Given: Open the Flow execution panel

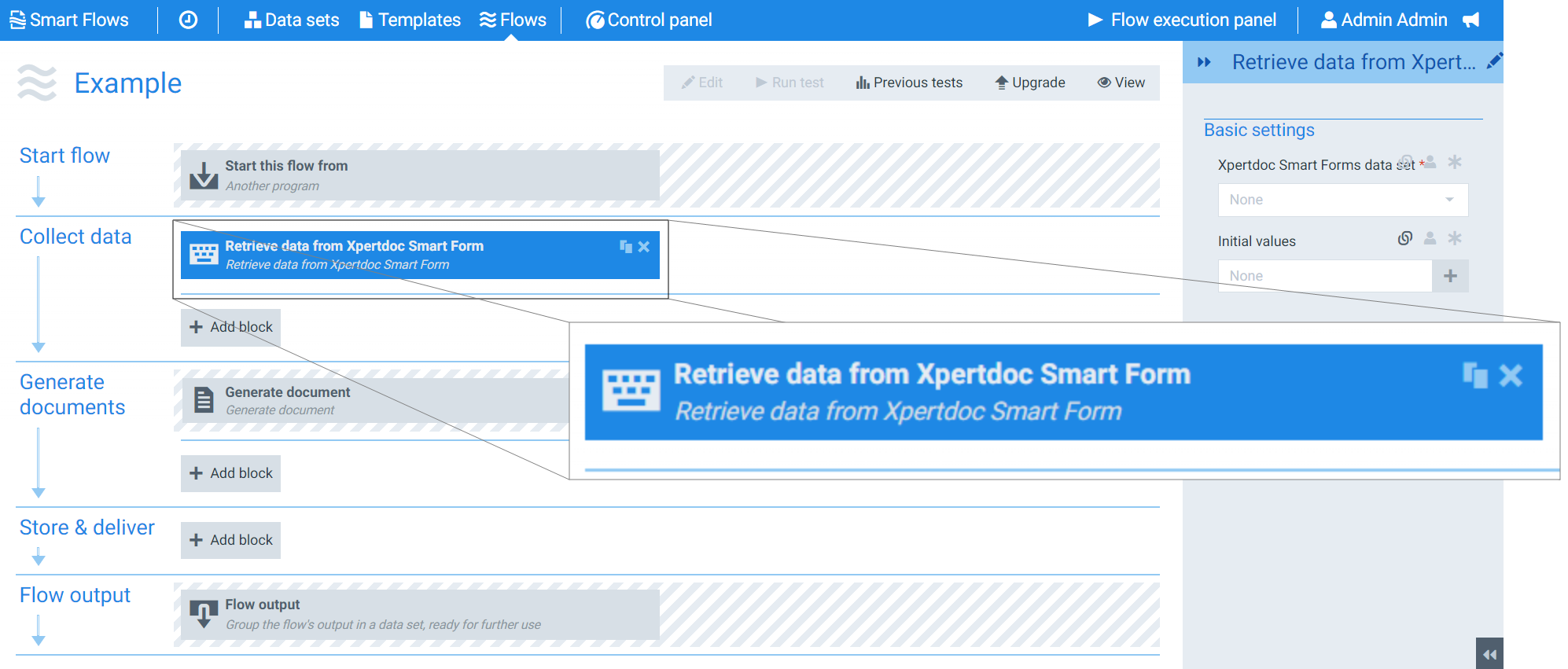Looking at the screenshot, I should (x=1182, y=20).
